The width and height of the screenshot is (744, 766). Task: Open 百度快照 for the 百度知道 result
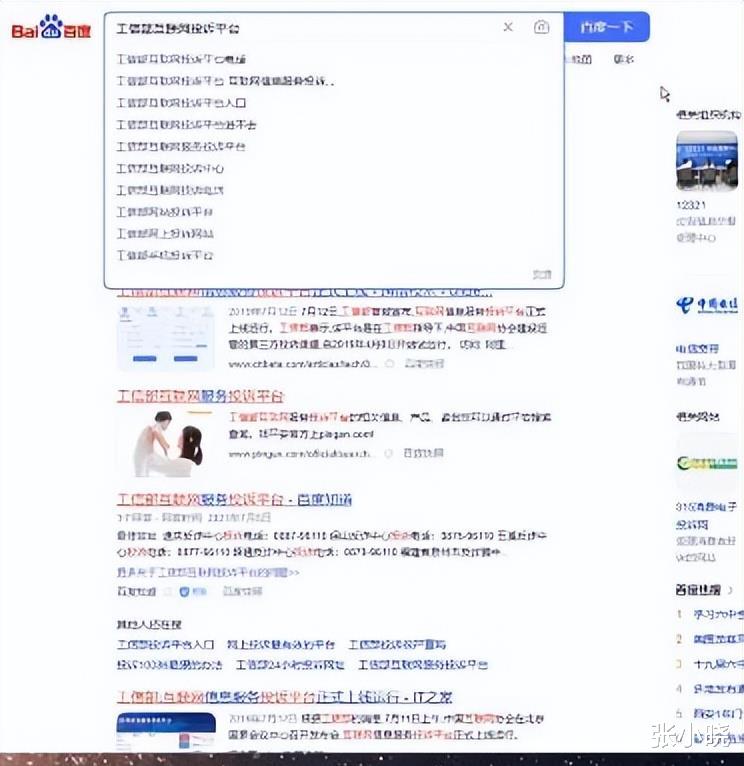click(x=243, y=592)
